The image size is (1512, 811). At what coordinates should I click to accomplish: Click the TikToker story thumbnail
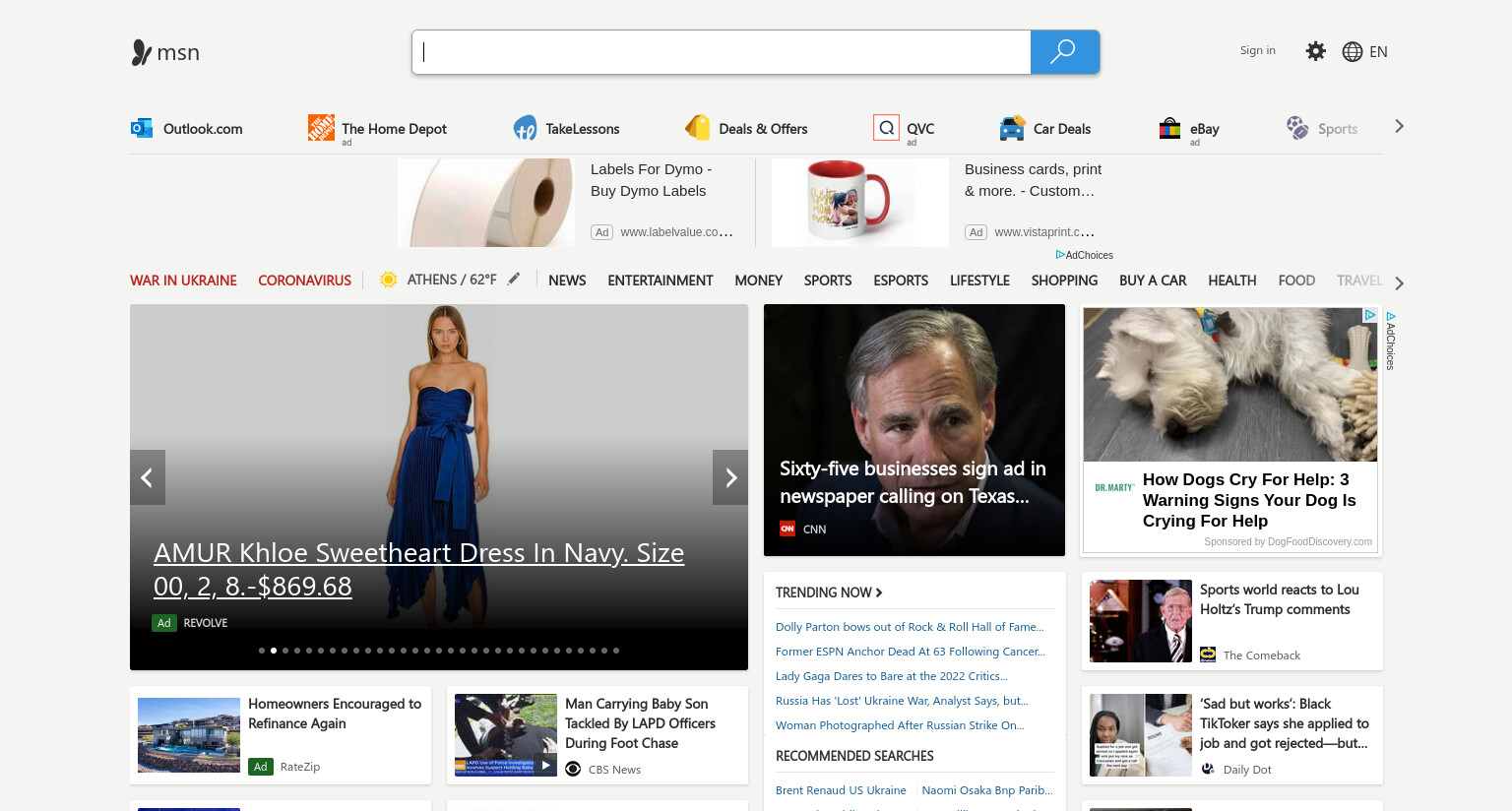[x=1141, y=735]
